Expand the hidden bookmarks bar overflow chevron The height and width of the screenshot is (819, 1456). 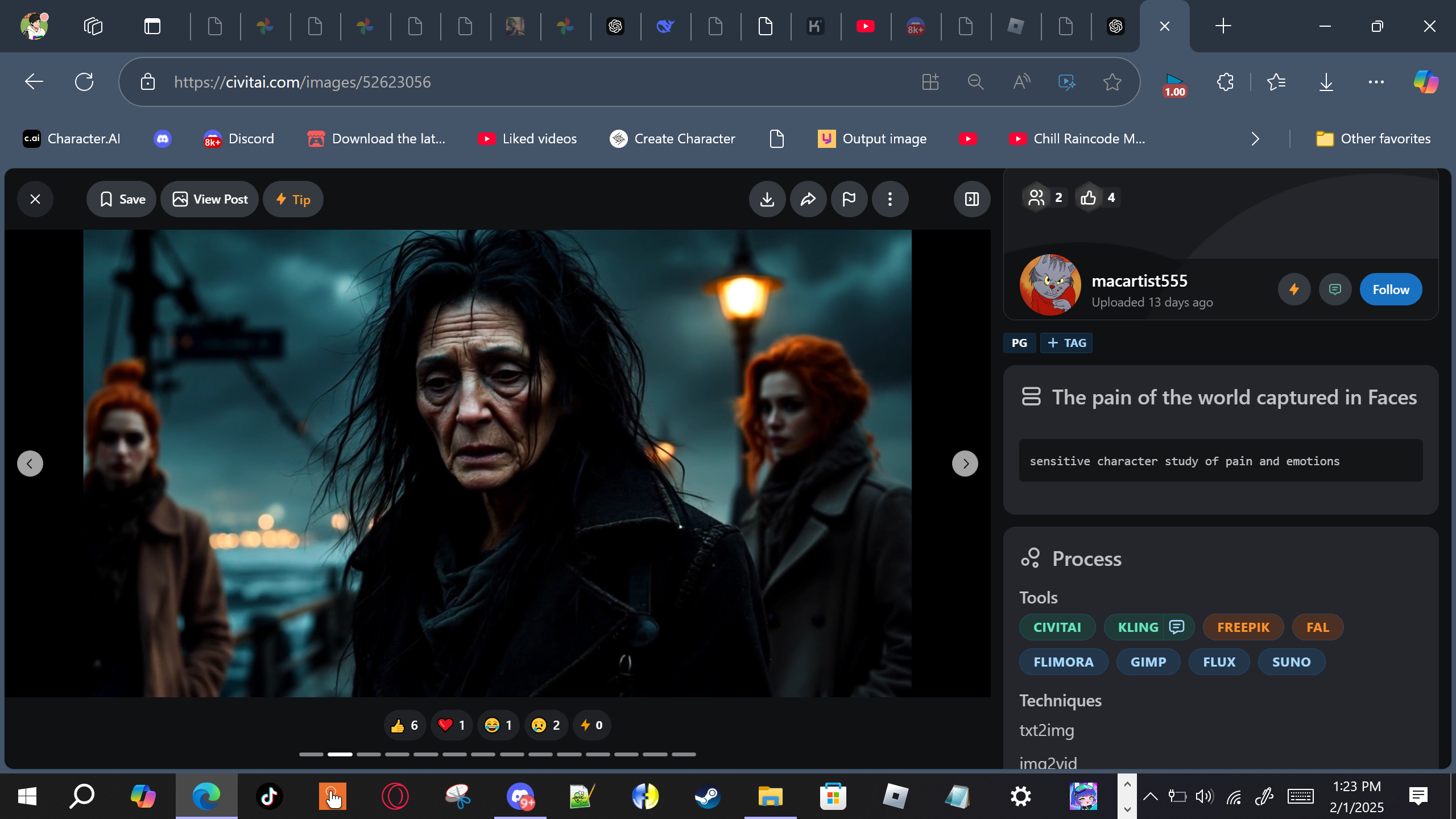coord(1255,139)
